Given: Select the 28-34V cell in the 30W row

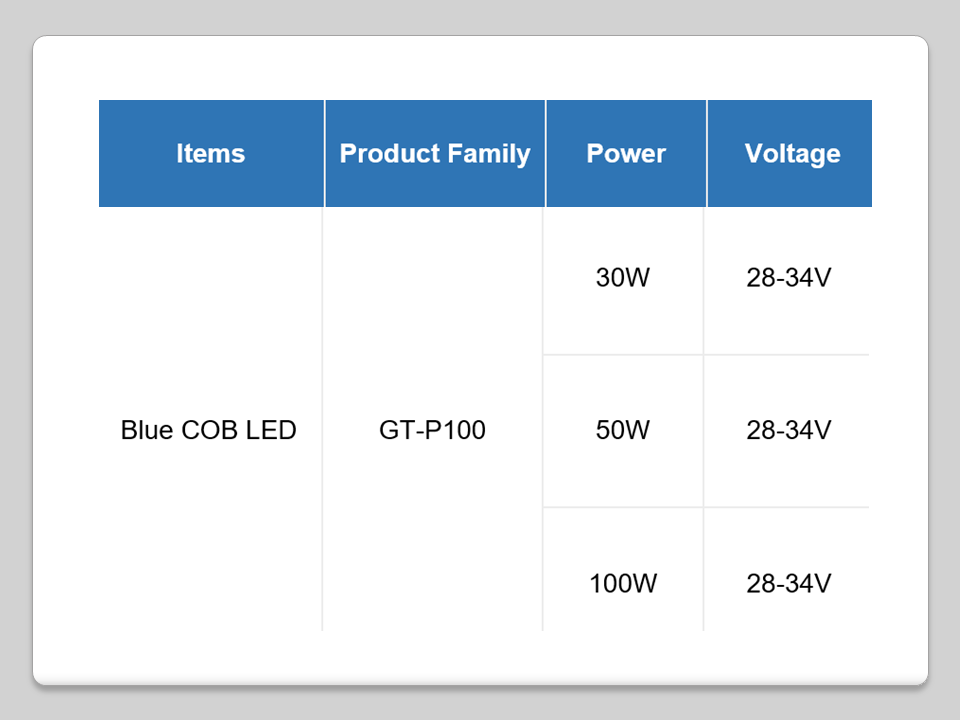Looking at the screenshot, I should pyautogui.click(x=788, y=278).
